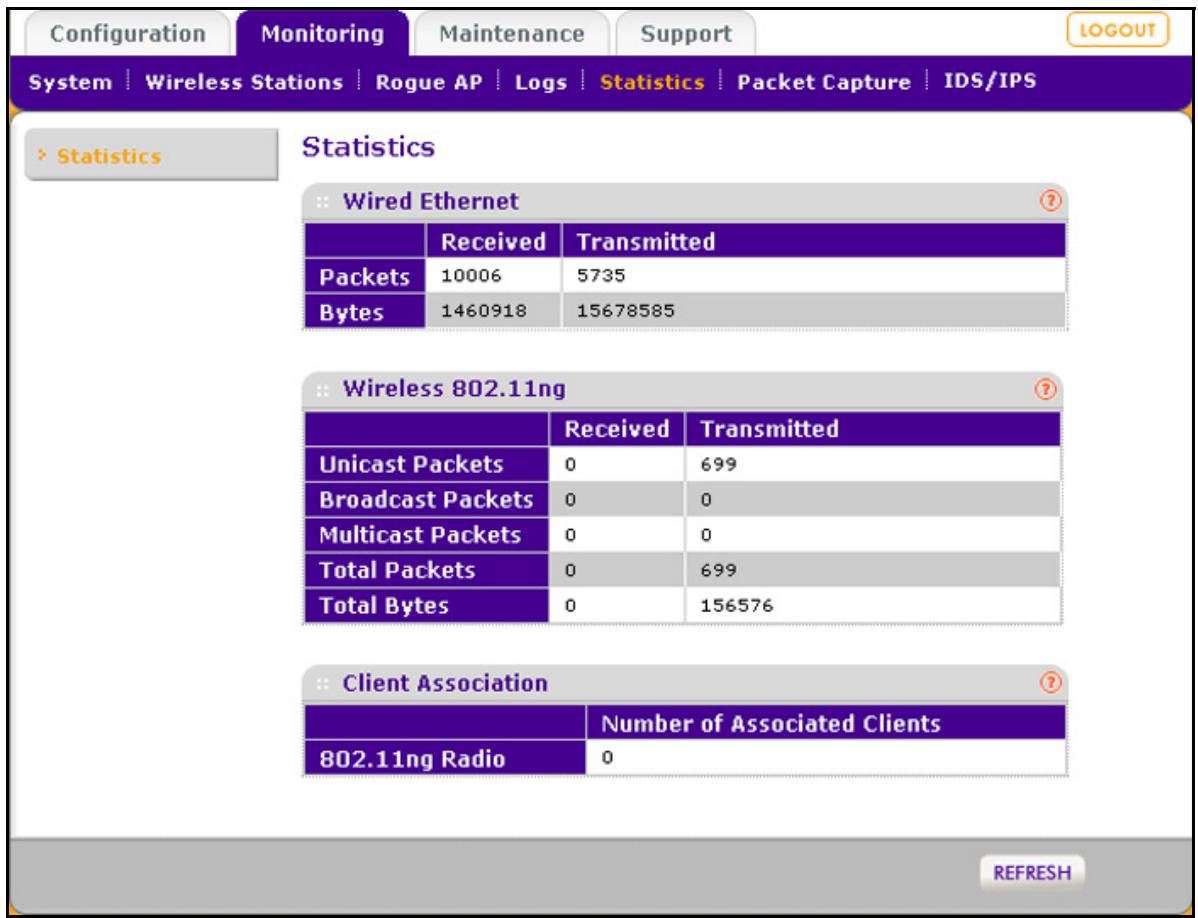This screenshot has height=918, width=1198.
Task: Select Statistics in the left sidebar
Action: pos(151,156)
